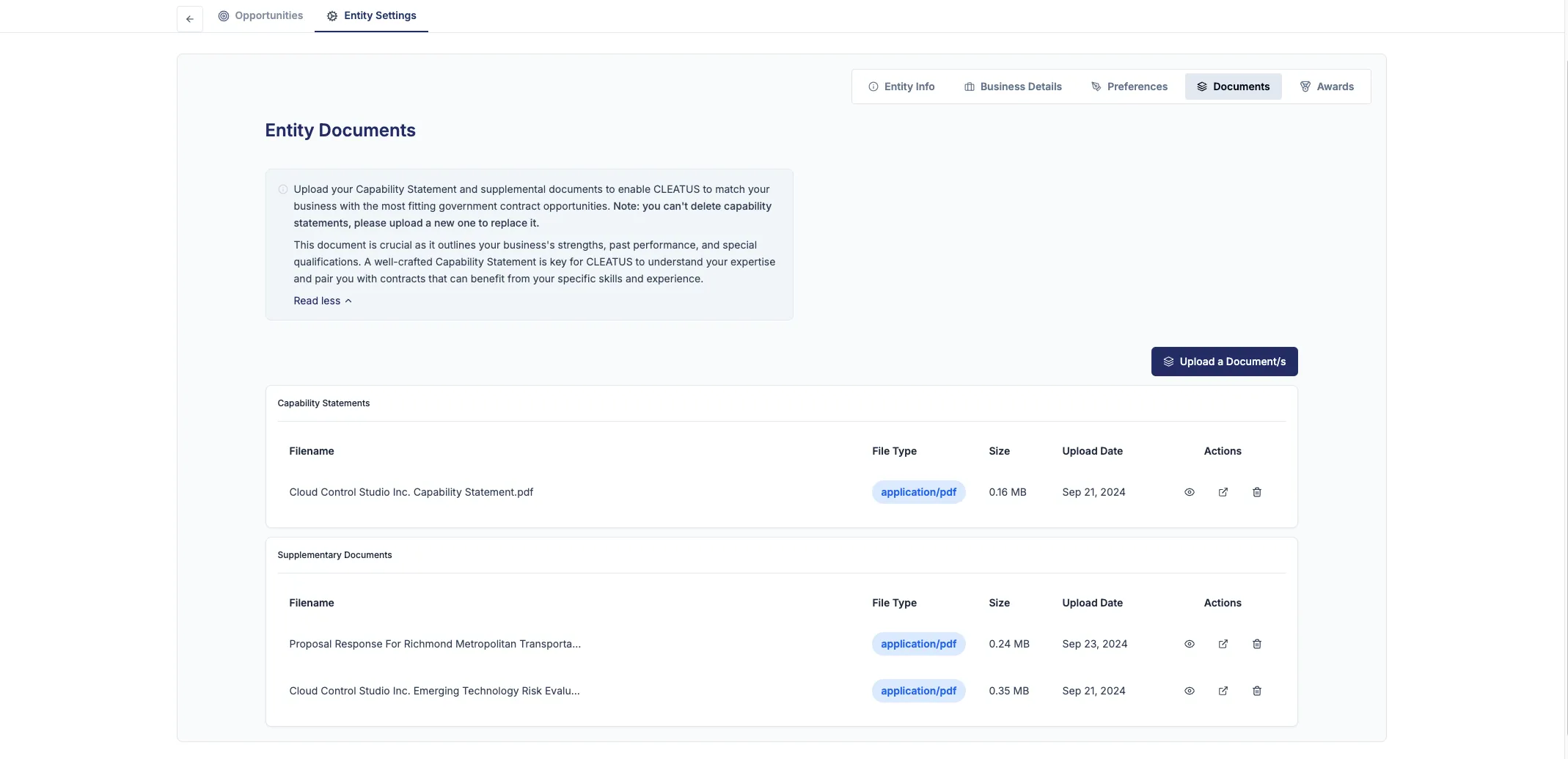Go back using the arrow button

(190, 19)
